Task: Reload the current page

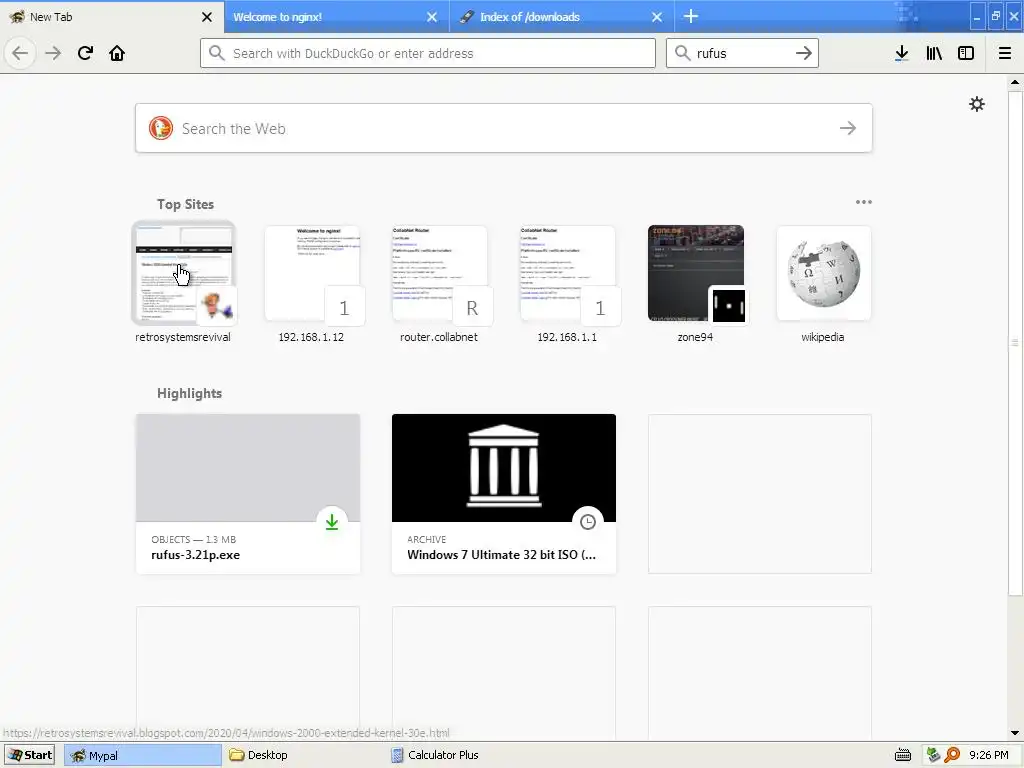Action: point(85,53)
